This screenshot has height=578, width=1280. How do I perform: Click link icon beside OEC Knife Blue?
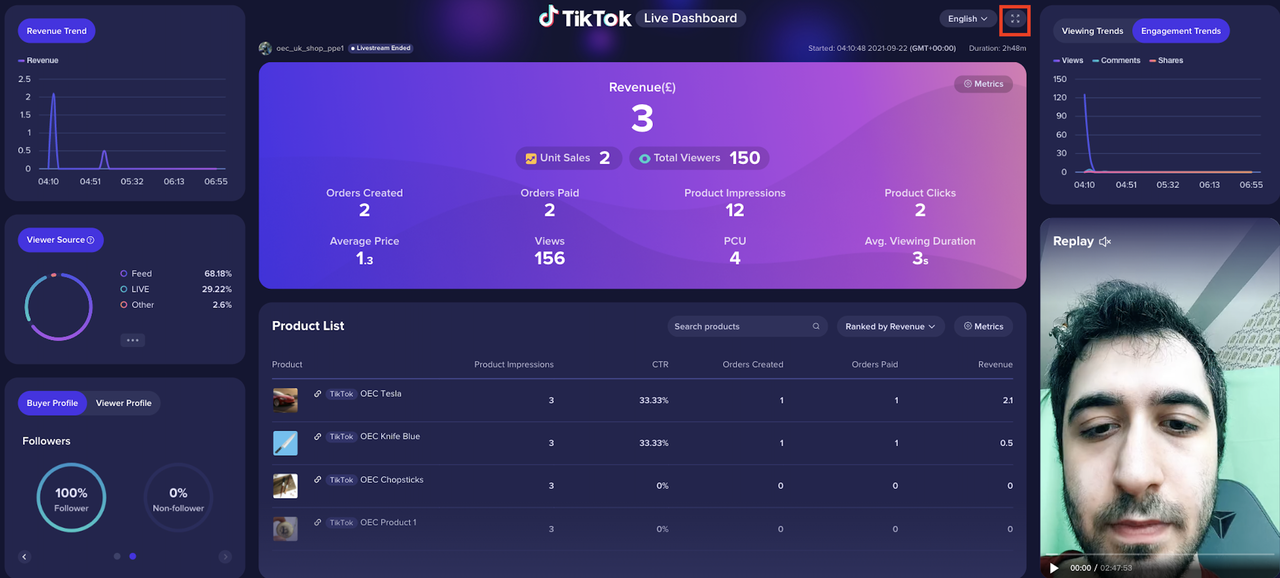pyautogui.click(x=318, y=437)
